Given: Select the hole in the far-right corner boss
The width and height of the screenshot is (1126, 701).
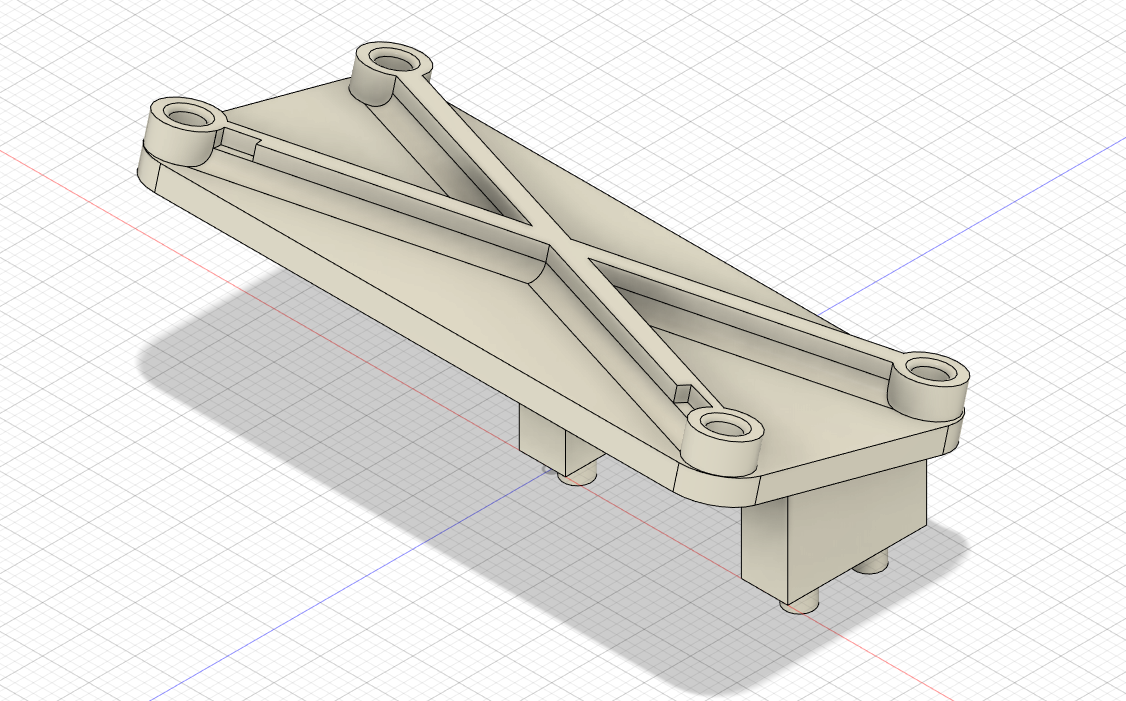Looking at the screenshot, I should click(932, 371).
